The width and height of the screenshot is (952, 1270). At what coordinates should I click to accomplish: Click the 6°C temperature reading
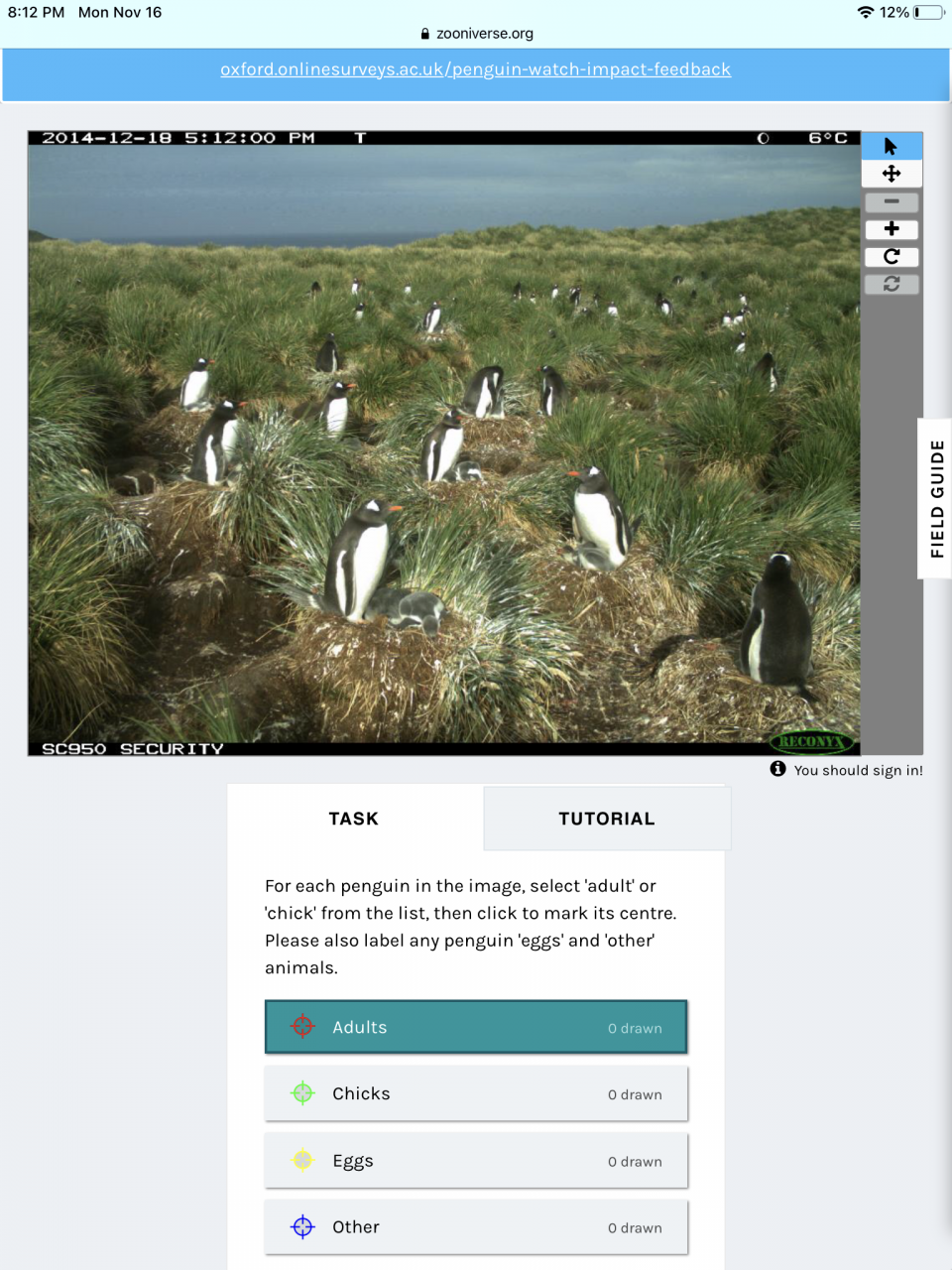click(828, 138)
